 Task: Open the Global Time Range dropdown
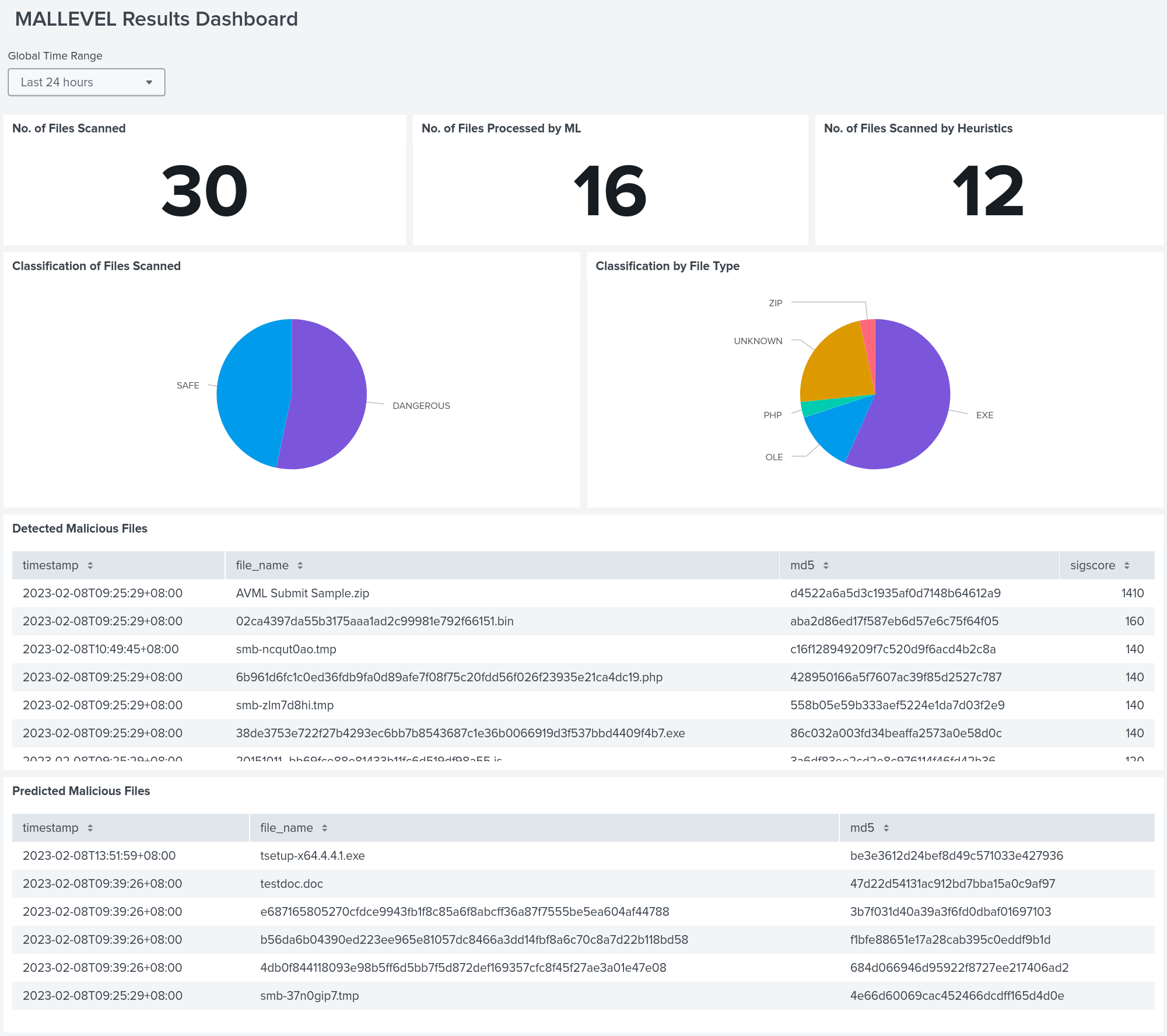click(x=86, y=82)
